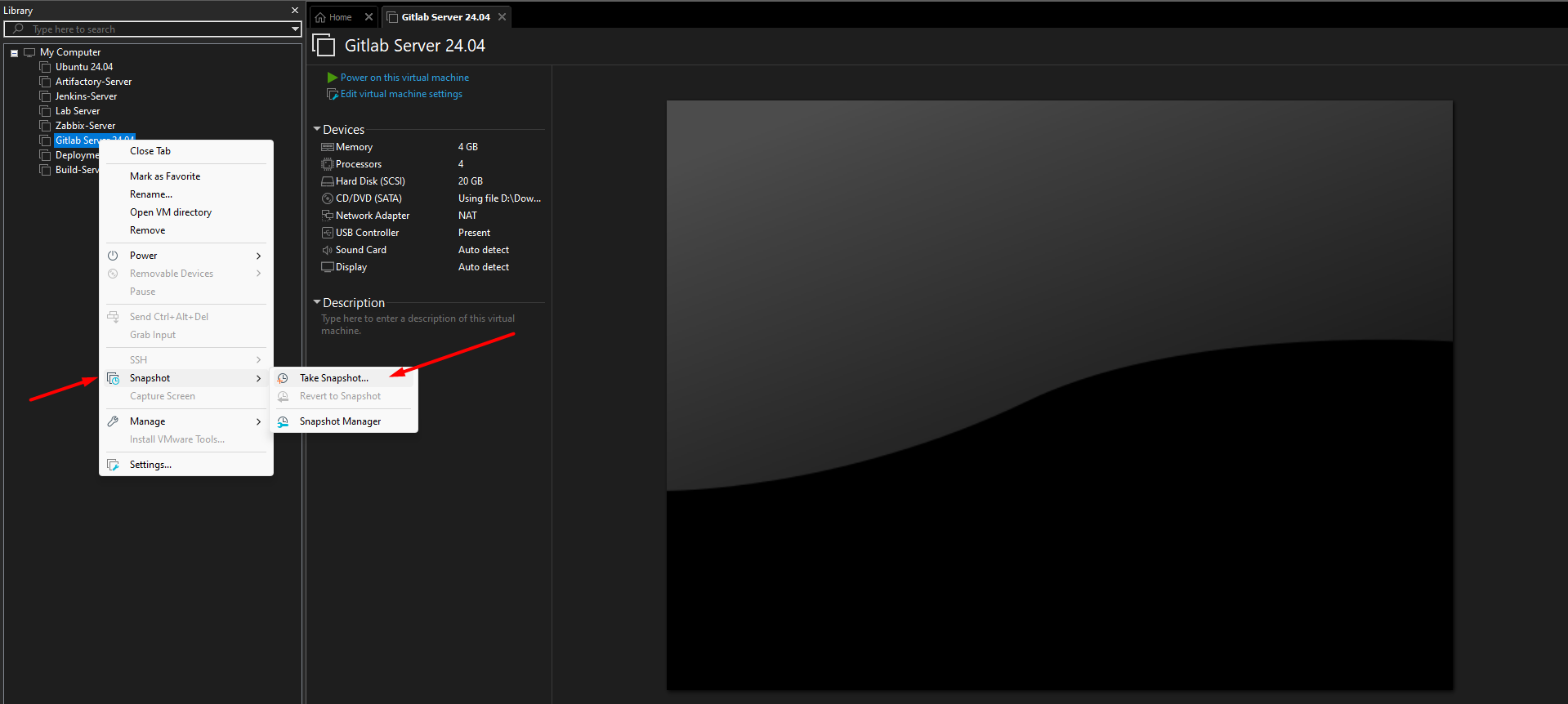Close the Gitlab Server 24.04 tab
1568x704 pixels.
click(502, 17)
